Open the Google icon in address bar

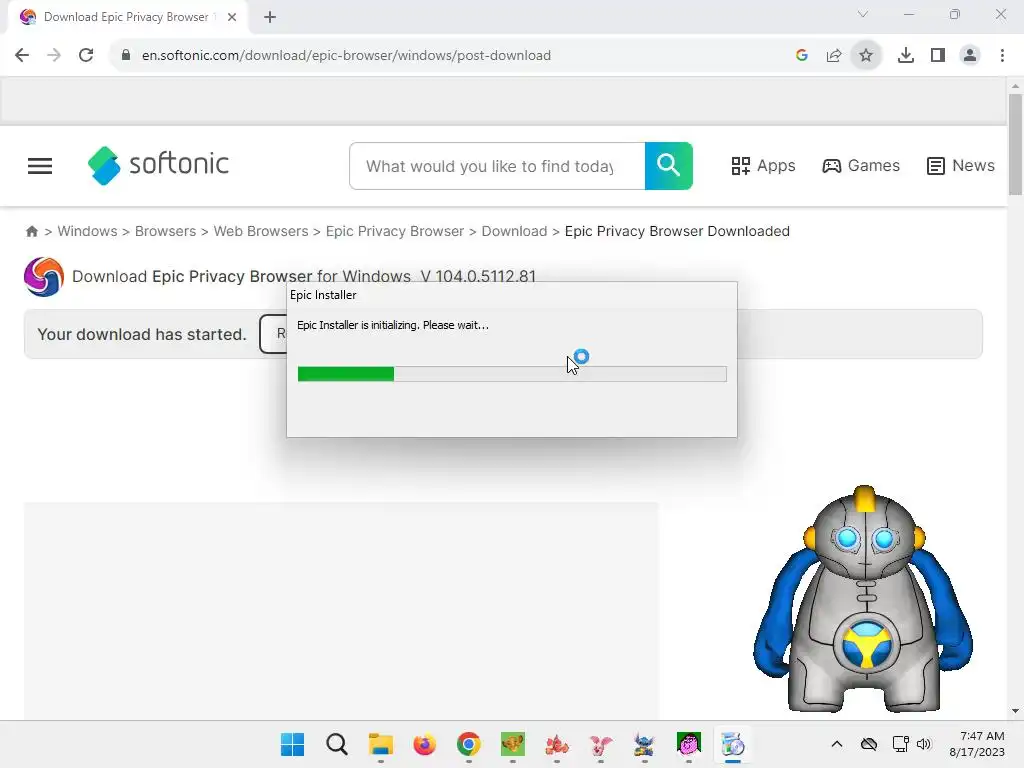pos(802,56)
